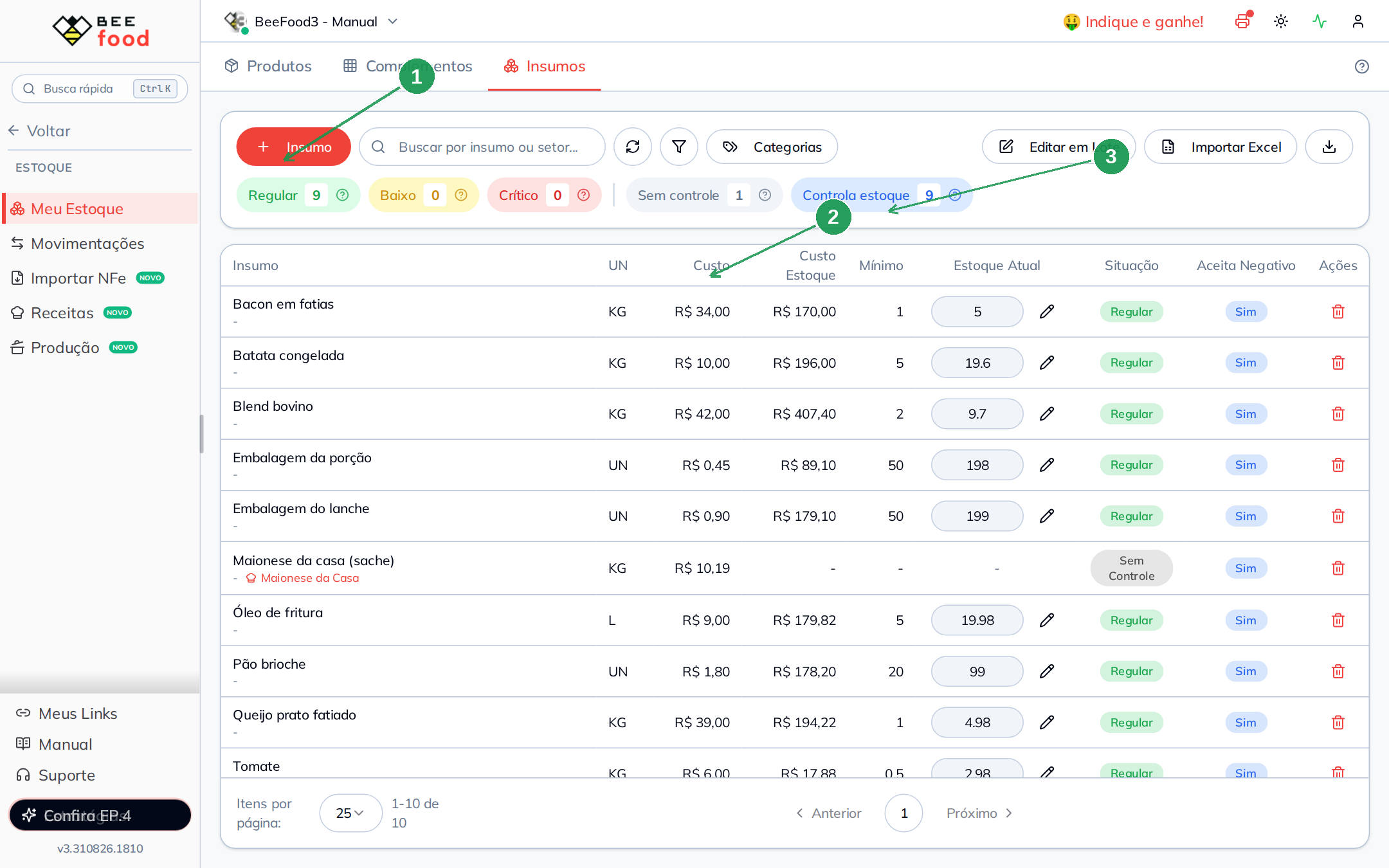Refresh the insumos list with the reload icon

coord(633,147)
